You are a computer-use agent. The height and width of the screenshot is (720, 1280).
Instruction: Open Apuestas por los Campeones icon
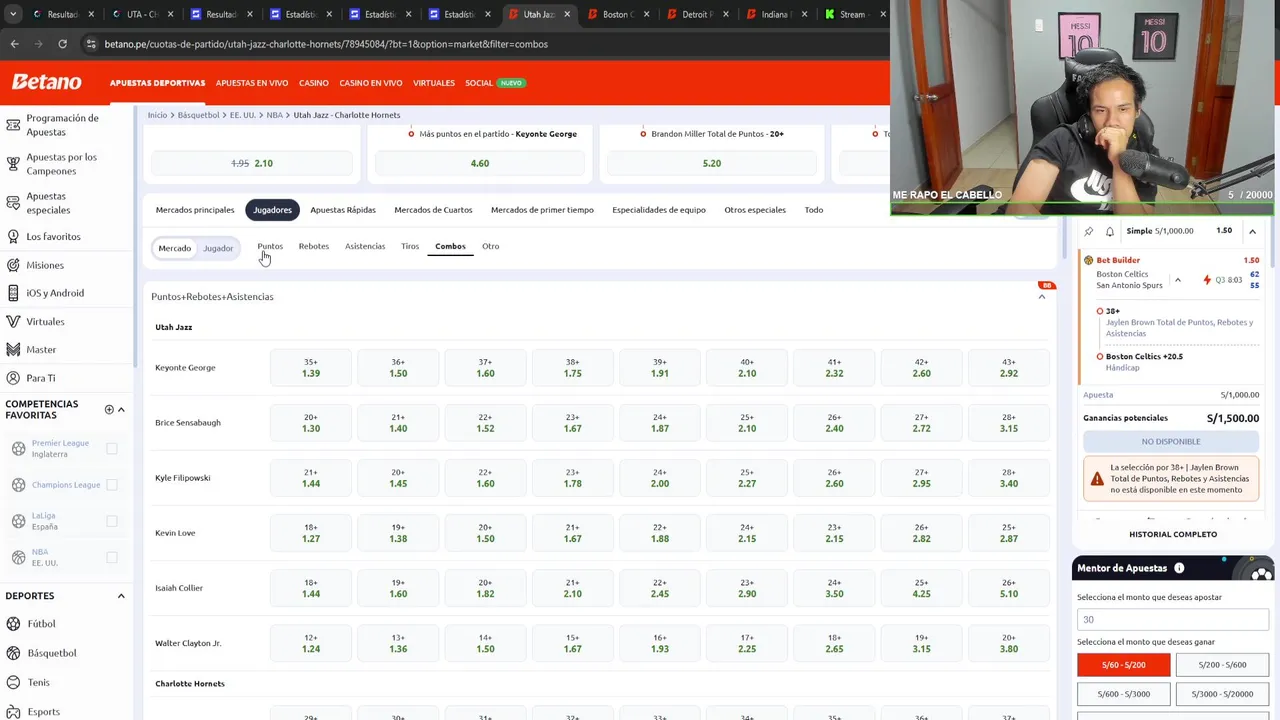[13, 164]
